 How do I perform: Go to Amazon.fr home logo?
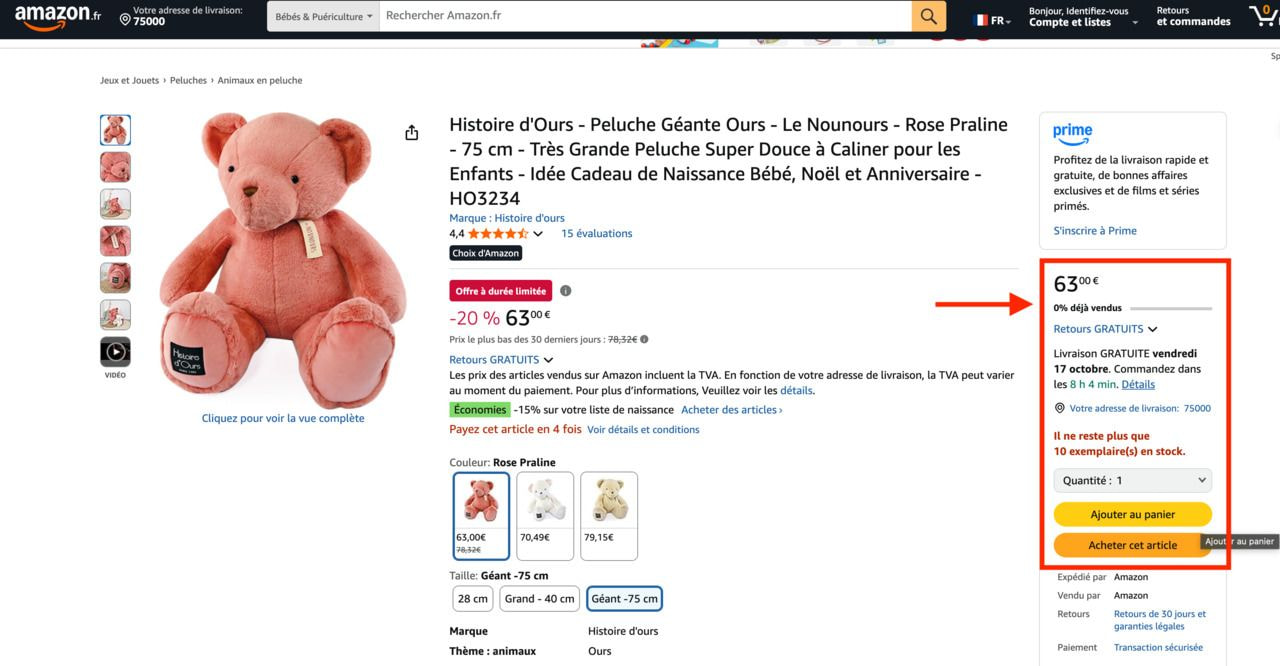58,16
